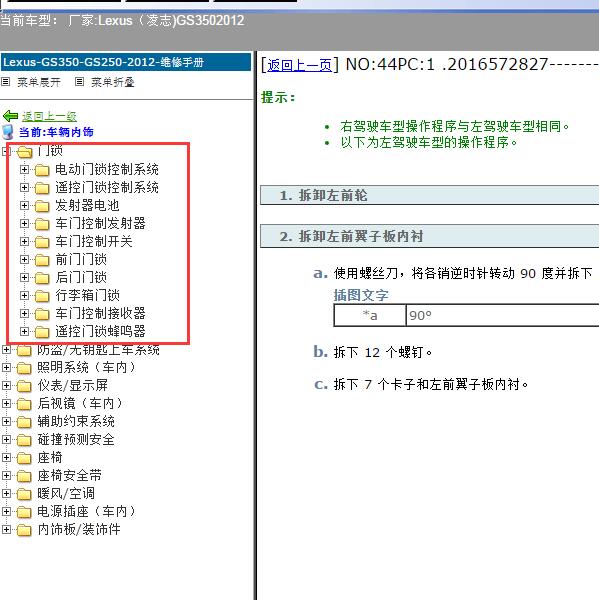Viewport: 599px width, 600px height.
Task: Click folder icon of 座椅
Action: [24, 458]
